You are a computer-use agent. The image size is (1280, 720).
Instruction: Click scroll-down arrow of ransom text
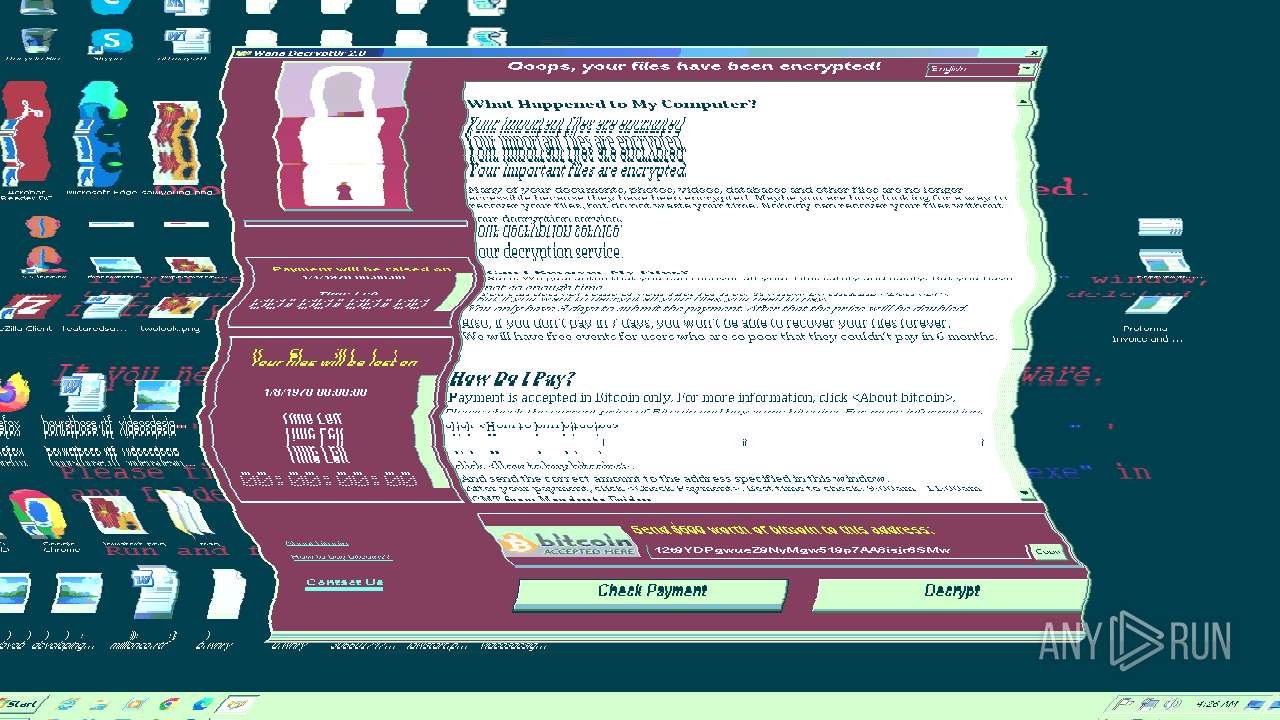tap(1023, 492)
